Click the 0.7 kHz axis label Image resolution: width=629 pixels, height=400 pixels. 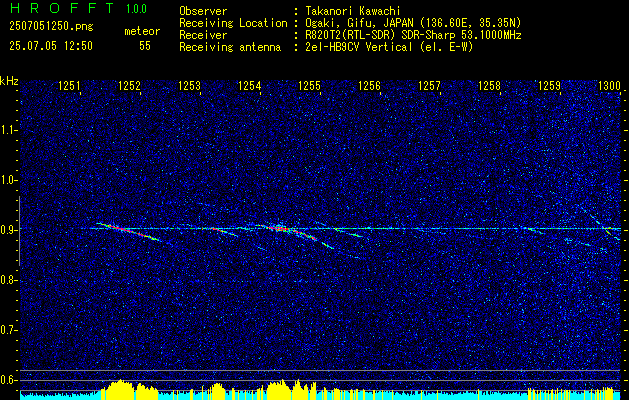[10, 330]
